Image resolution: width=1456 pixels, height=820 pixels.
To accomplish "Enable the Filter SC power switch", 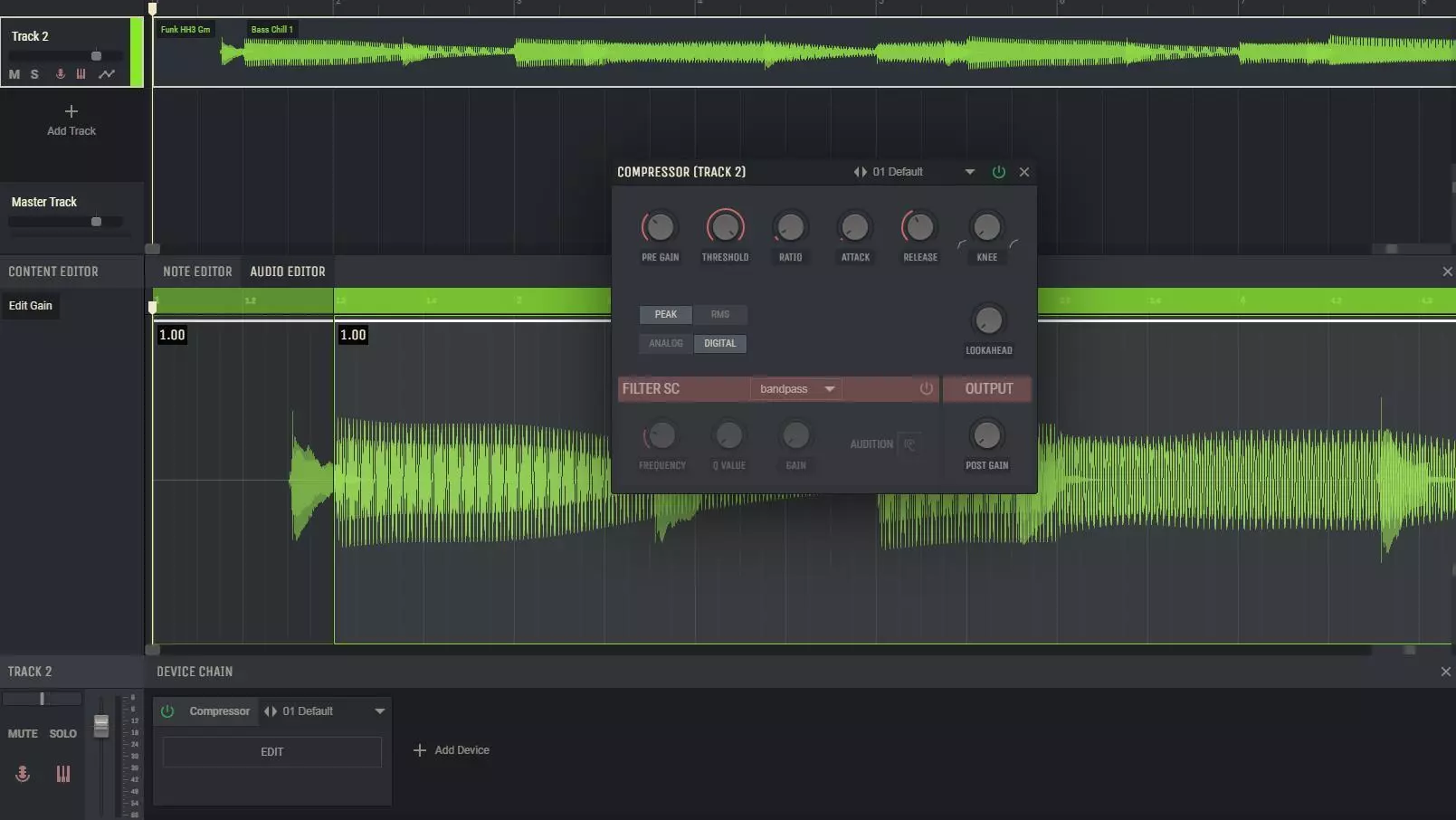I will [x=926, y=388].
